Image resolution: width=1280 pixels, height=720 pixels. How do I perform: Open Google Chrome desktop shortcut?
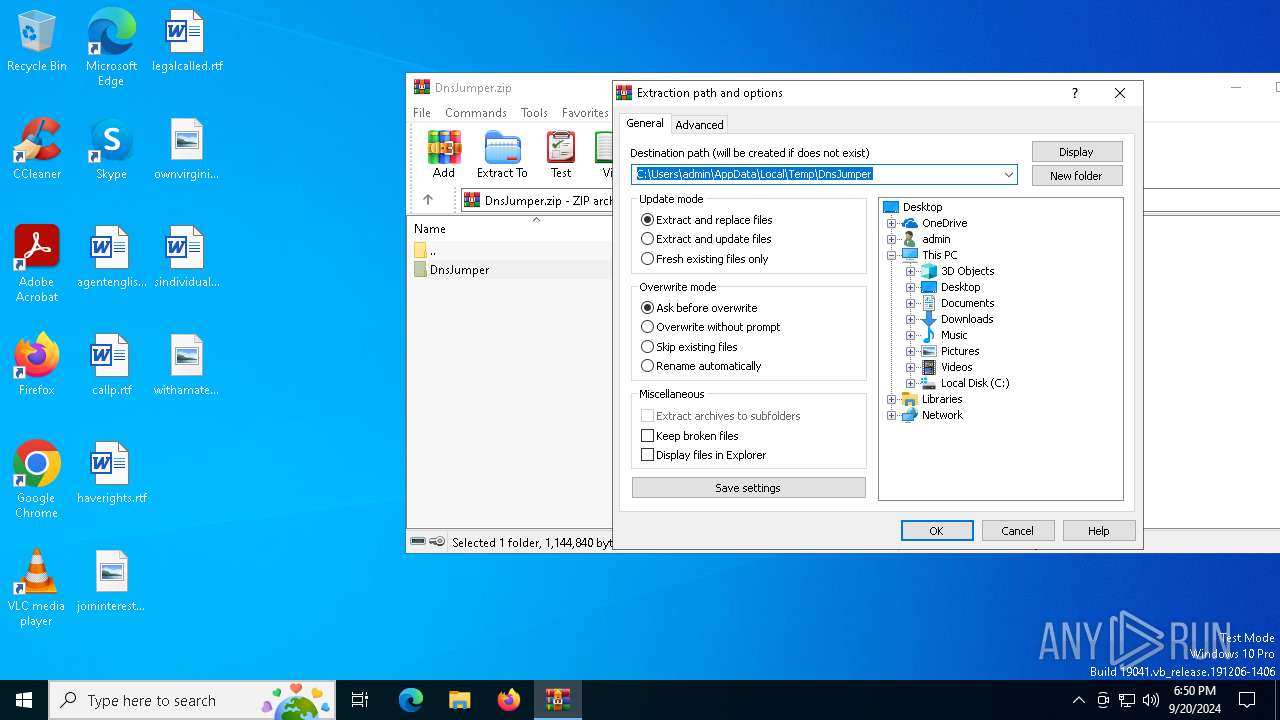[x=37, y=480]
